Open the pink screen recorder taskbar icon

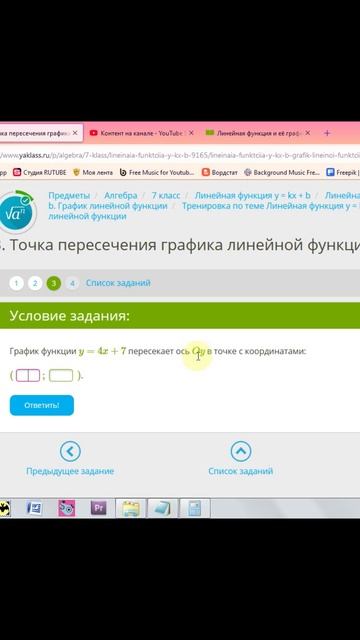[67, 508]
